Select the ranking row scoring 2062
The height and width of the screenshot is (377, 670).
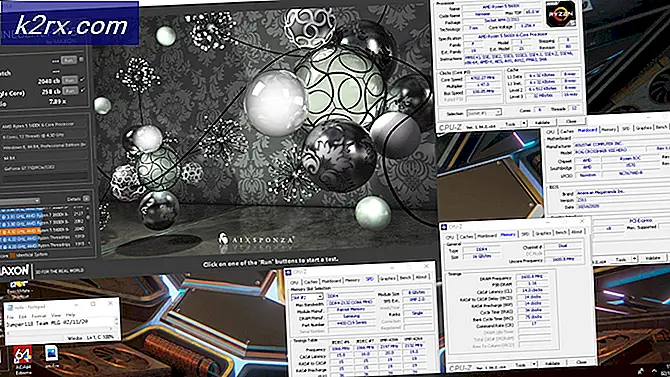(x=42, y=222)
